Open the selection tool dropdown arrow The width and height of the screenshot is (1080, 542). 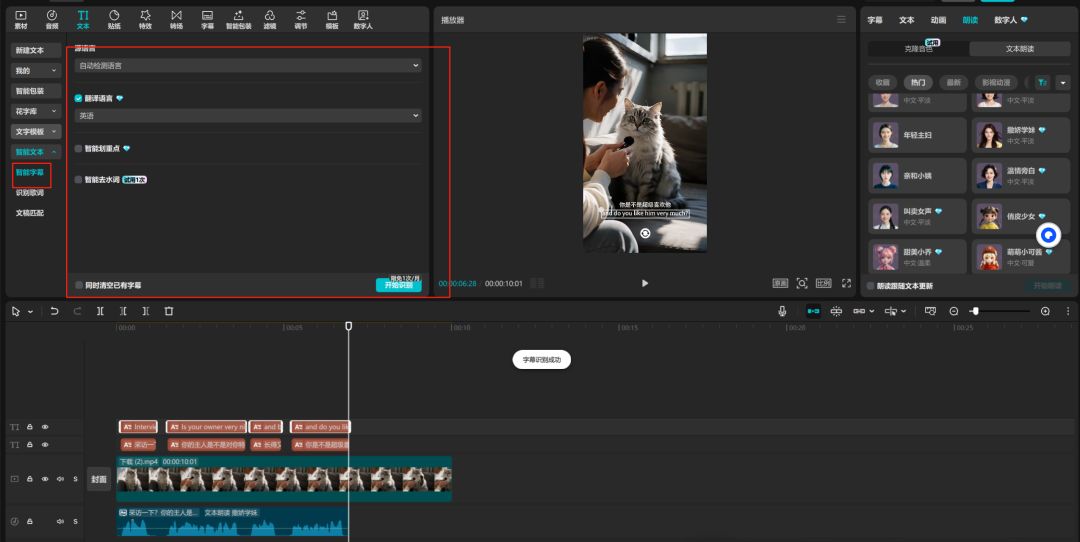(30, 312)
